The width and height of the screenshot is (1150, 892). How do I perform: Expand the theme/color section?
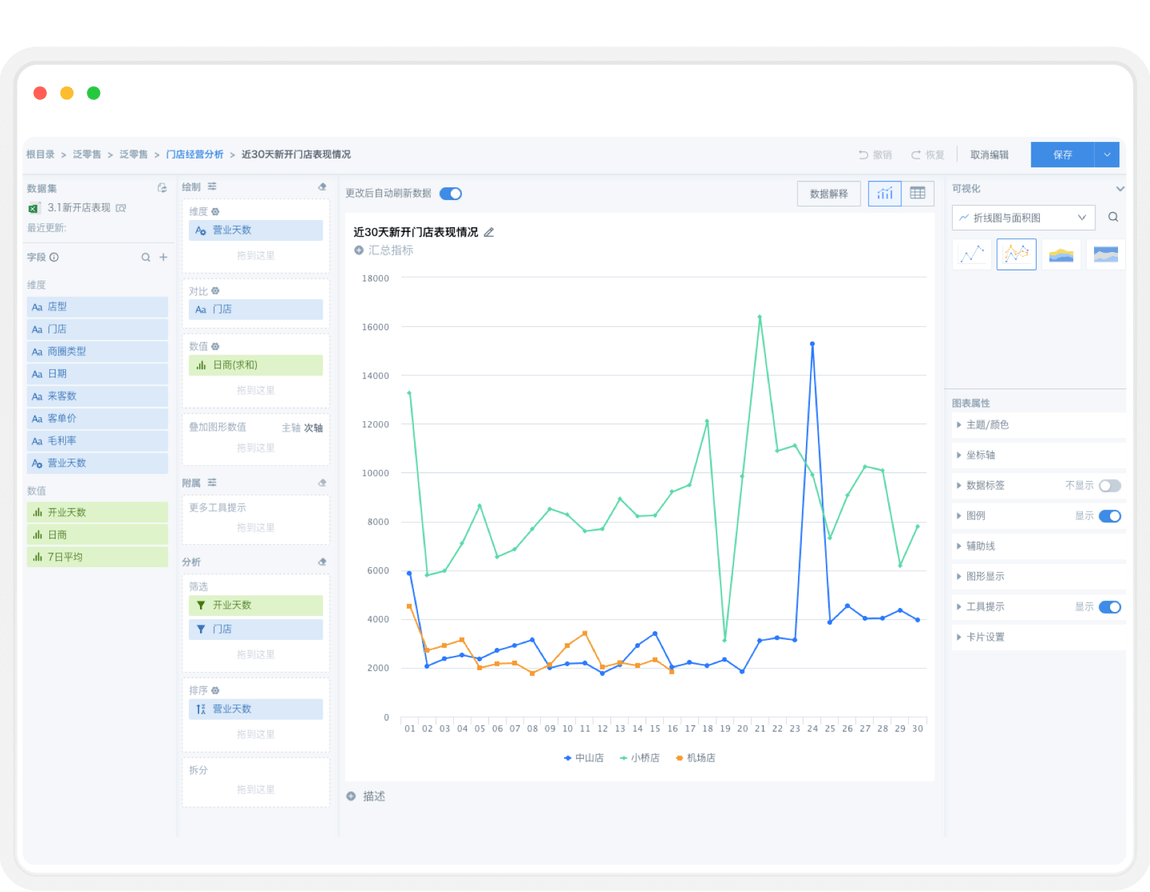point(987,425)
